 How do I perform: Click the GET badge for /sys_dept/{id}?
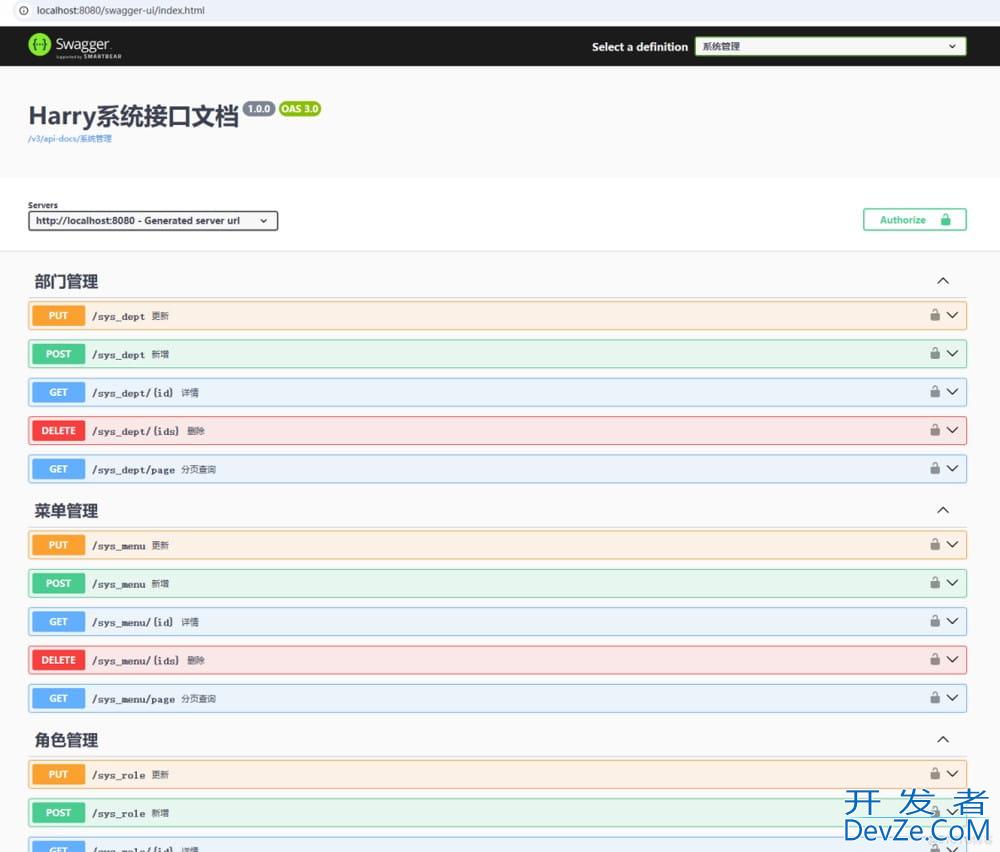click(x=58, y=392)
